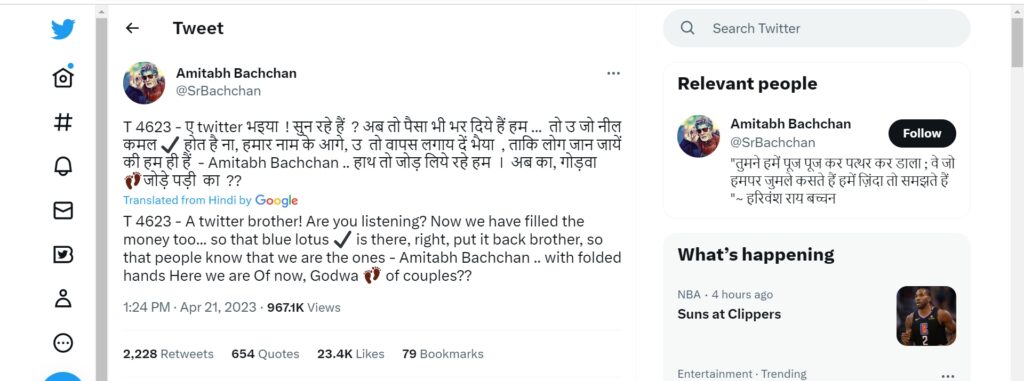Open Profile person icon
This screenshot has width=1024, height=381.
(x=63, y=299)
